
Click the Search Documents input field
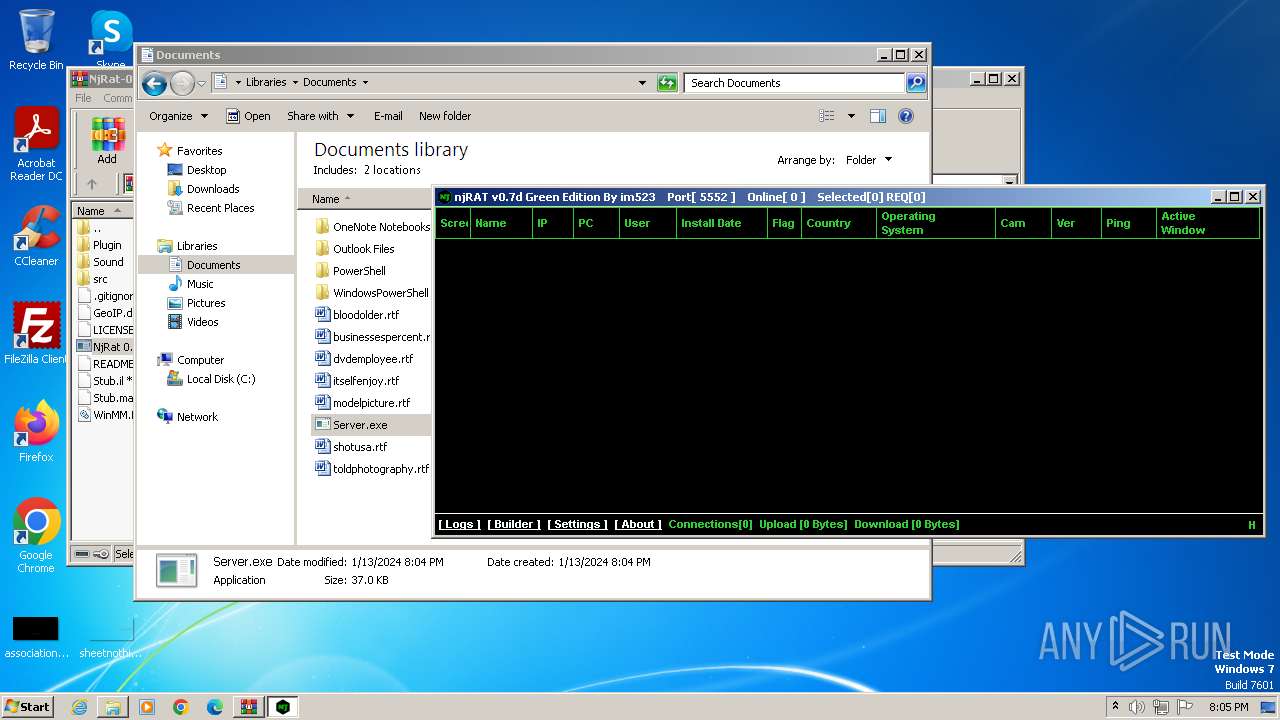(795, 83)
